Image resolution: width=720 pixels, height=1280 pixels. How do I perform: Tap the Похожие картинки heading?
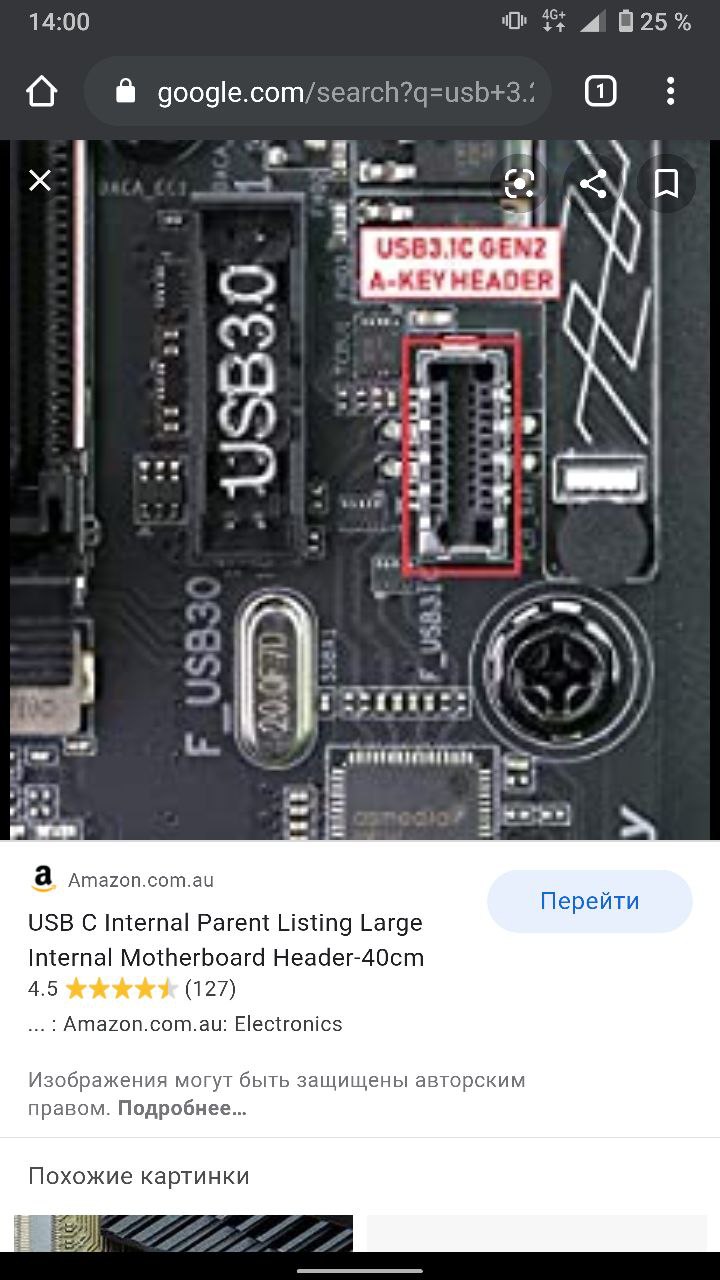coord(139,1176)
